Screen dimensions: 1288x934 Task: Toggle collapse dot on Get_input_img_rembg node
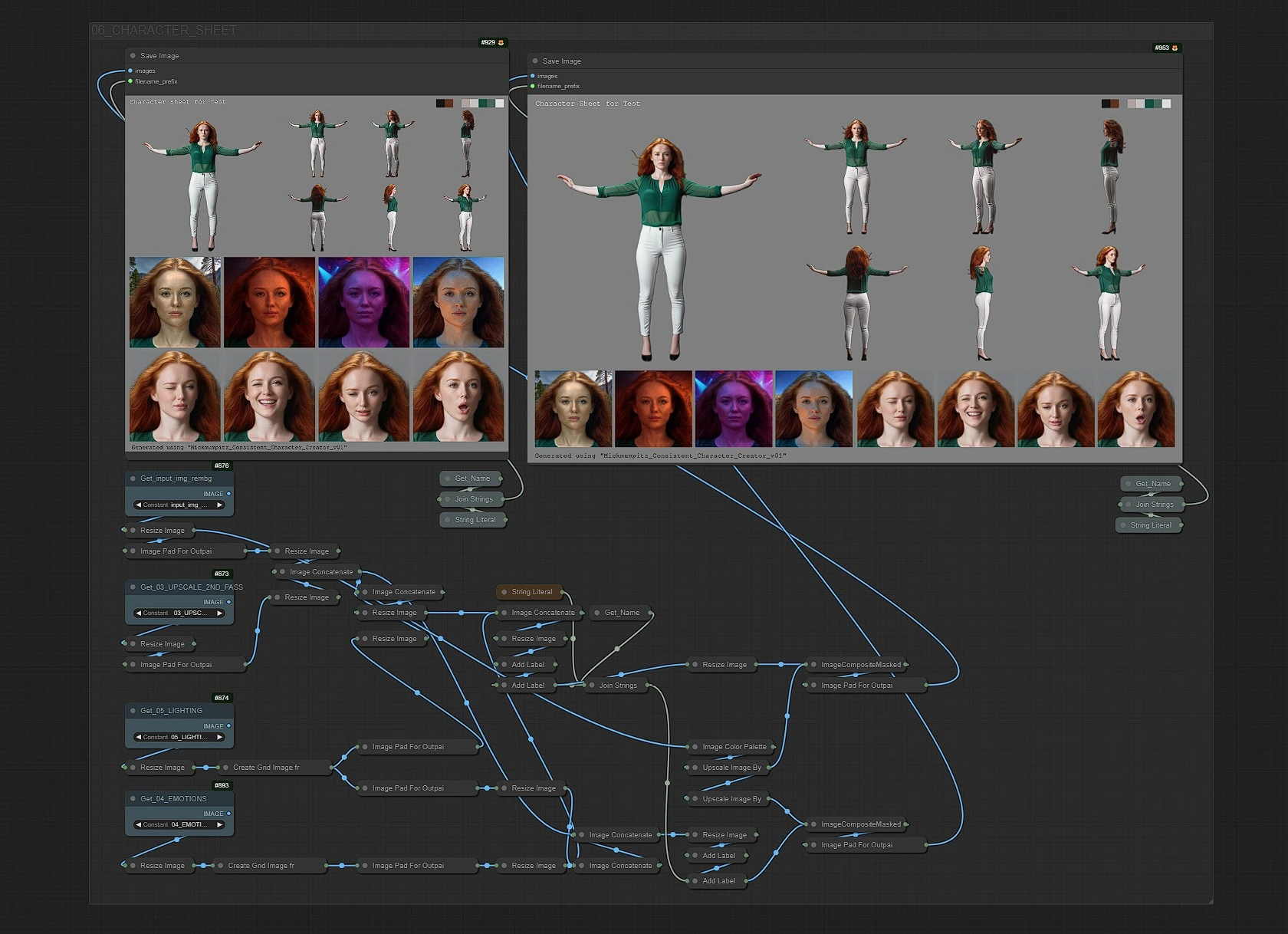pos(133,479)
